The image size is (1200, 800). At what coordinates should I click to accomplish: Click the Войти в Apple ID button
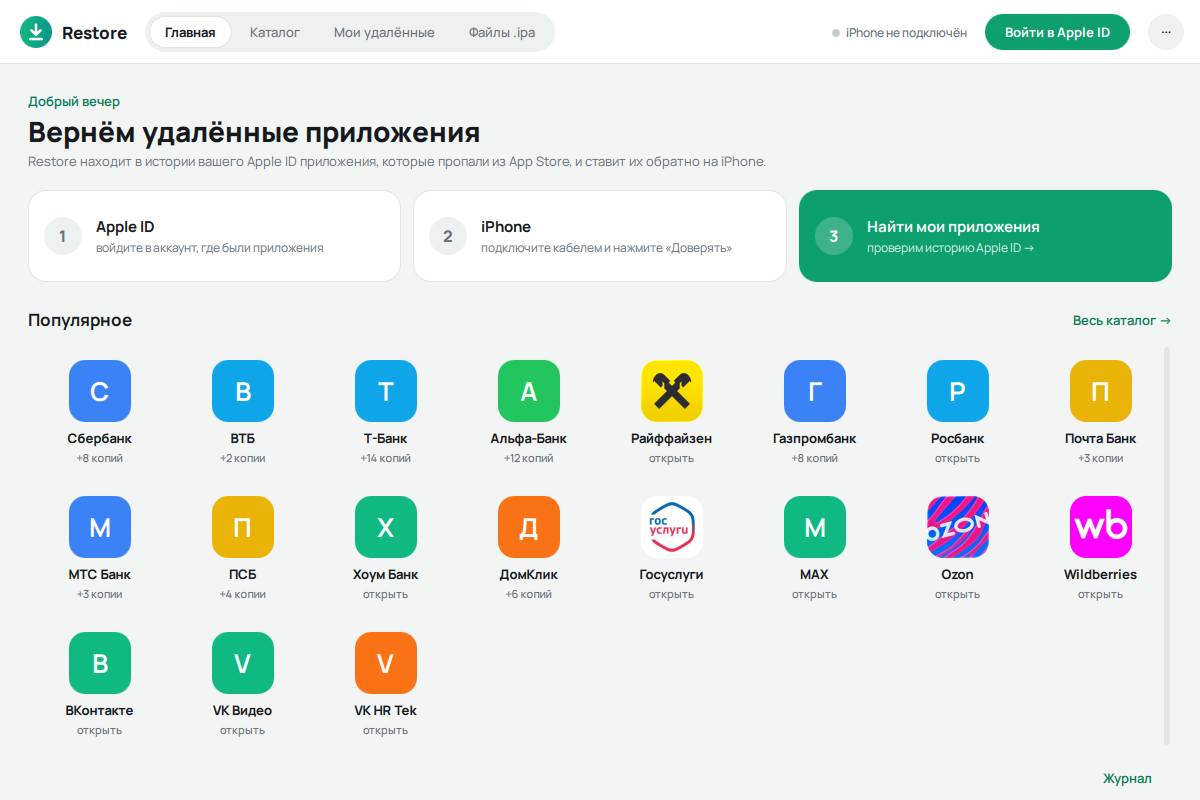tap(1058, 32)
